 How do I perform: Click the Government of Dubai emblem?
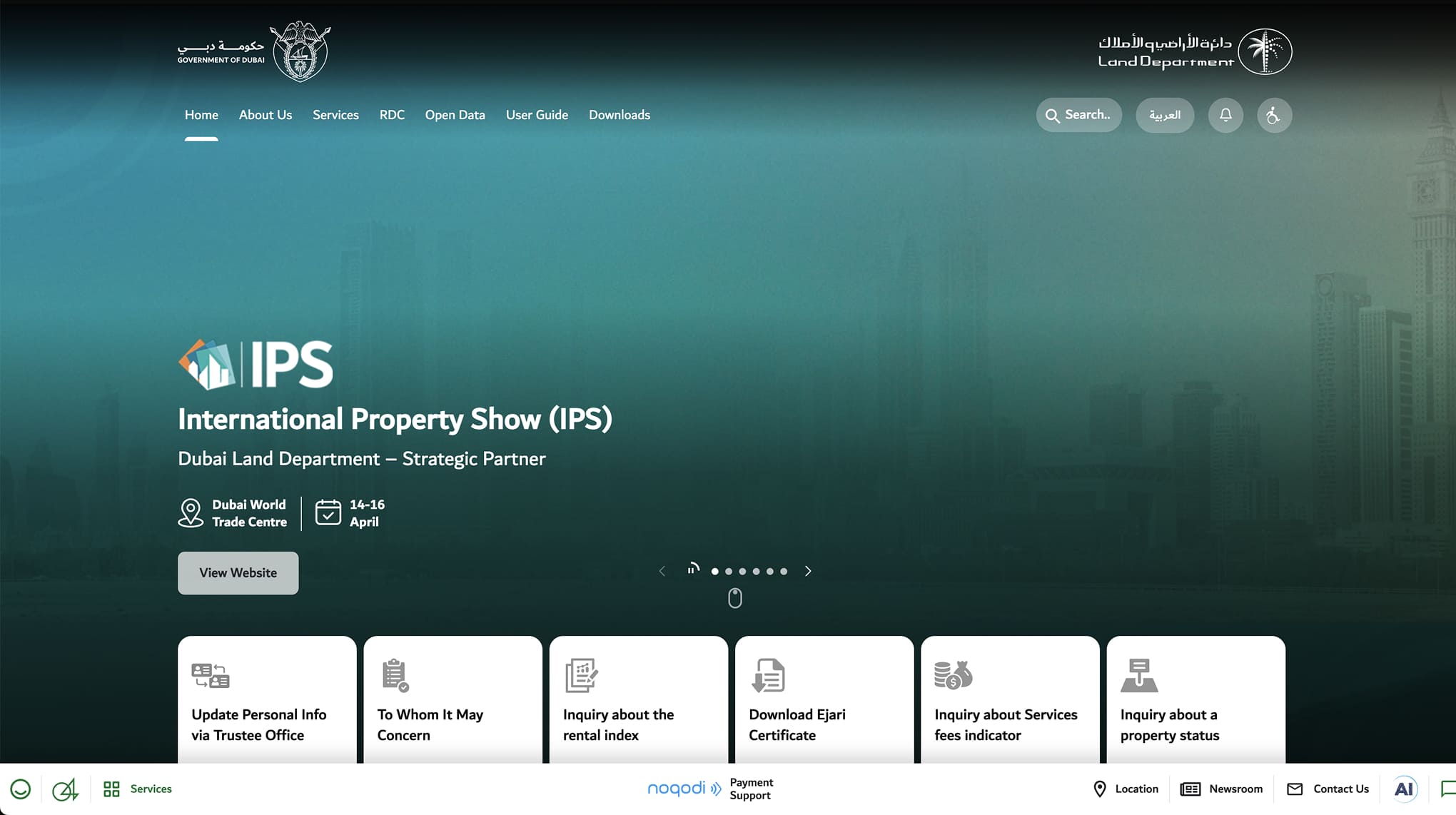coord(301,51)
